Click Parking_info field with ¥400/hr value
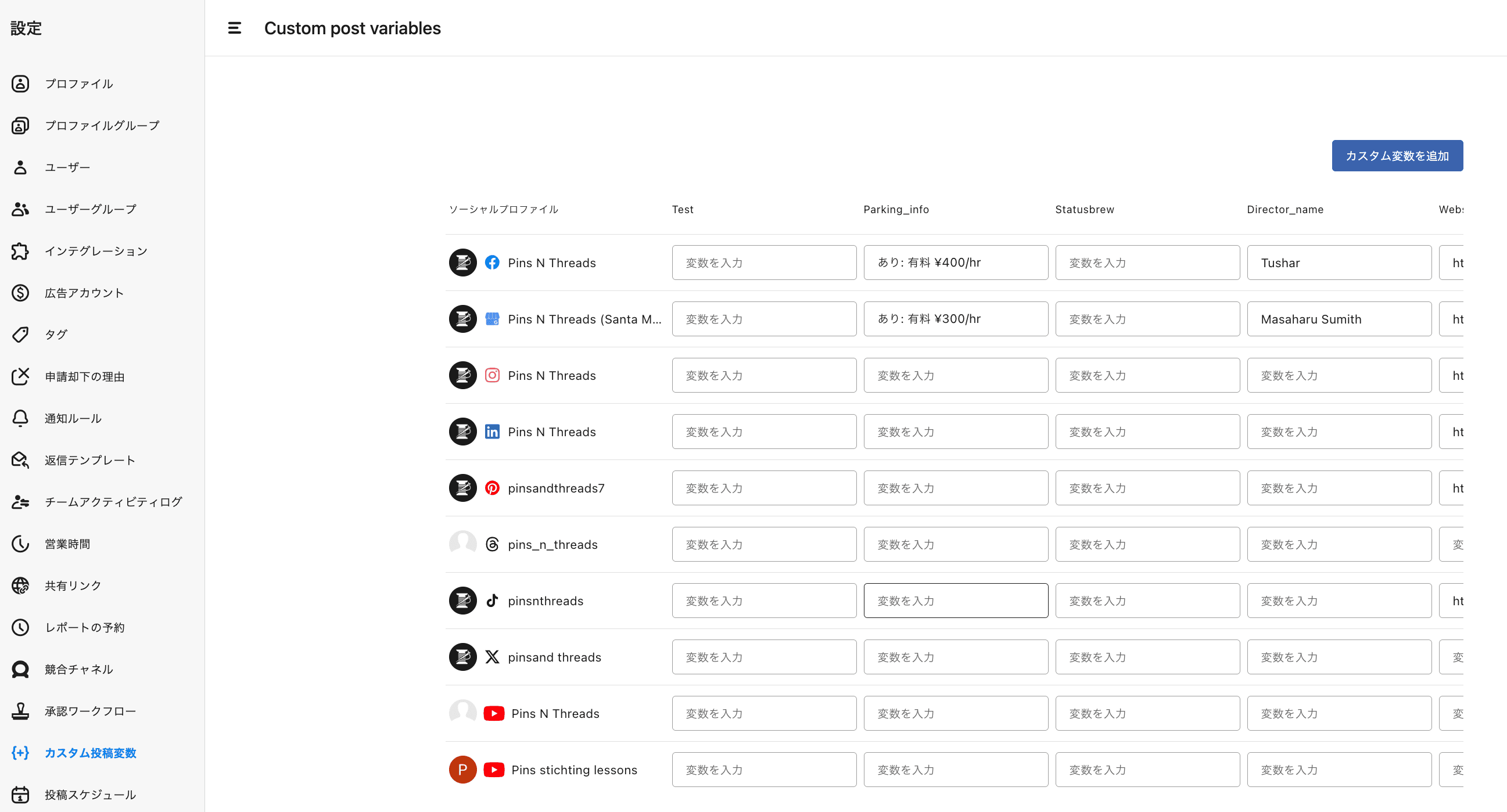Viewport: 1507px width, 812px height. 955,263
